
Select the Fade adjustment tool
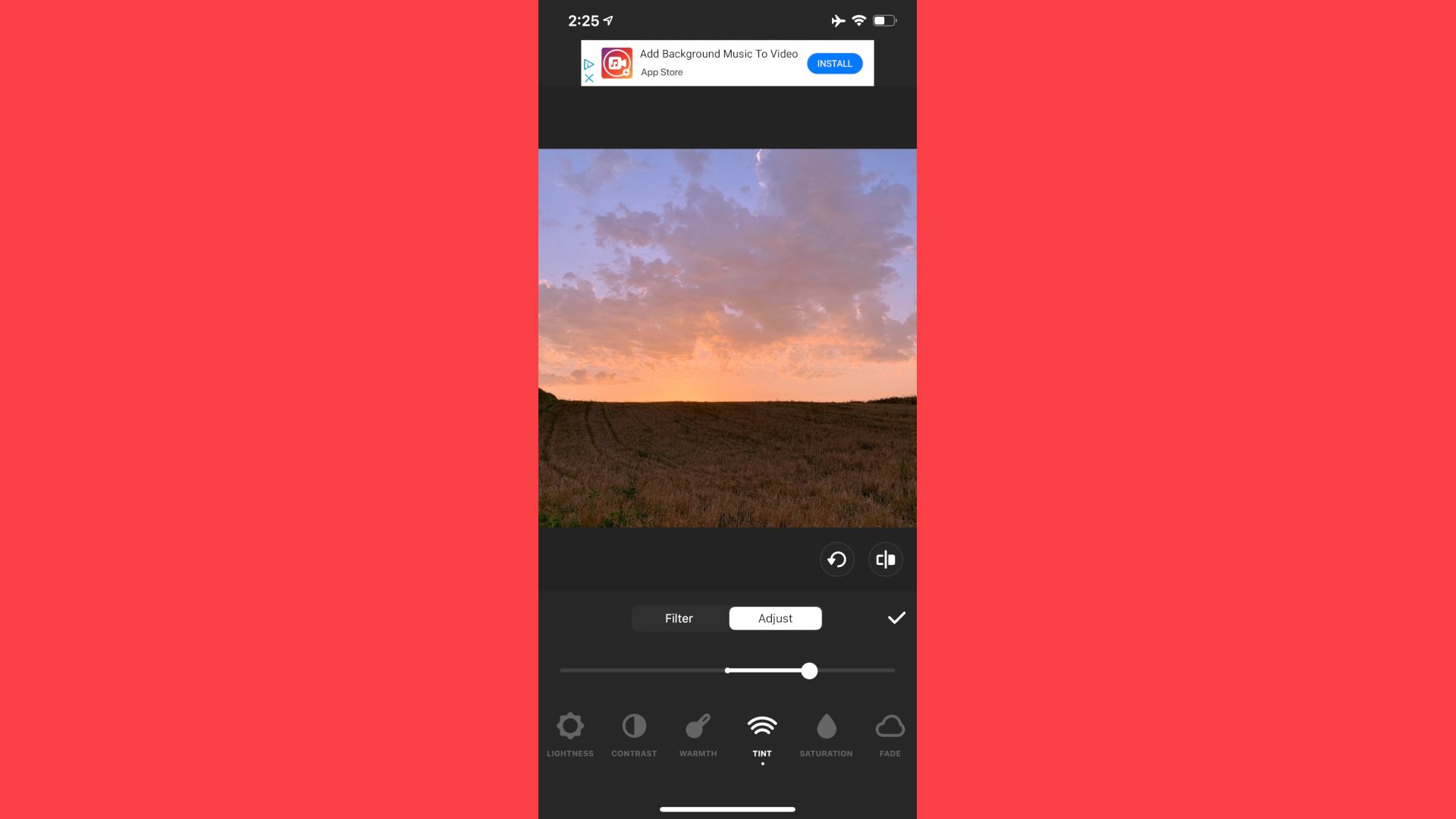(890, 735)
